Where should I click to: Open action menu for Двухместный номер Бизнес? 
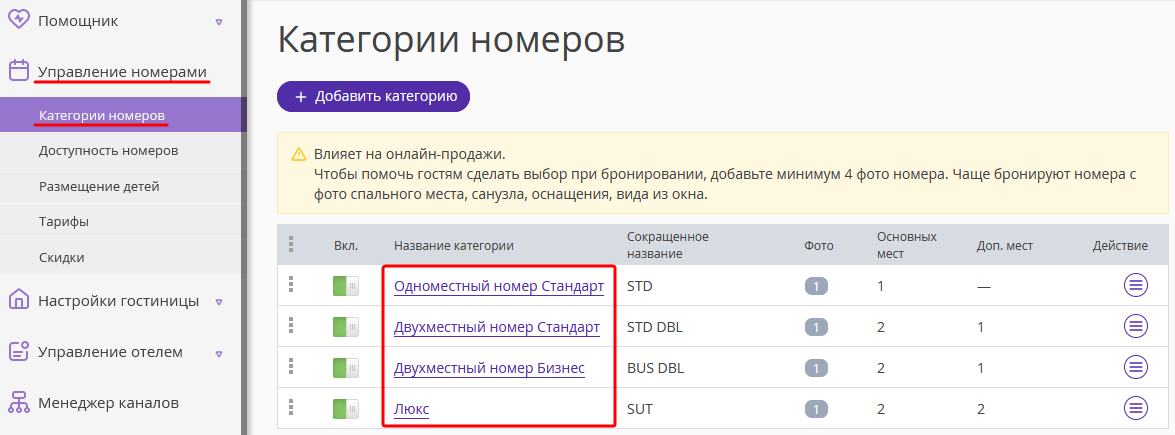point(1136,368)
